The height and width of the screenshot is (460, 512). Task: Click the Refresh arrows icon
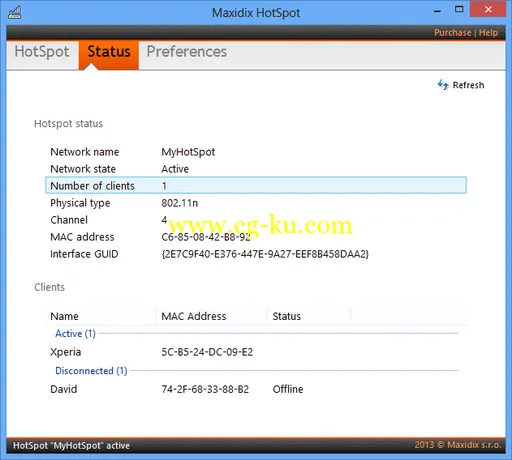click(443, 85)
